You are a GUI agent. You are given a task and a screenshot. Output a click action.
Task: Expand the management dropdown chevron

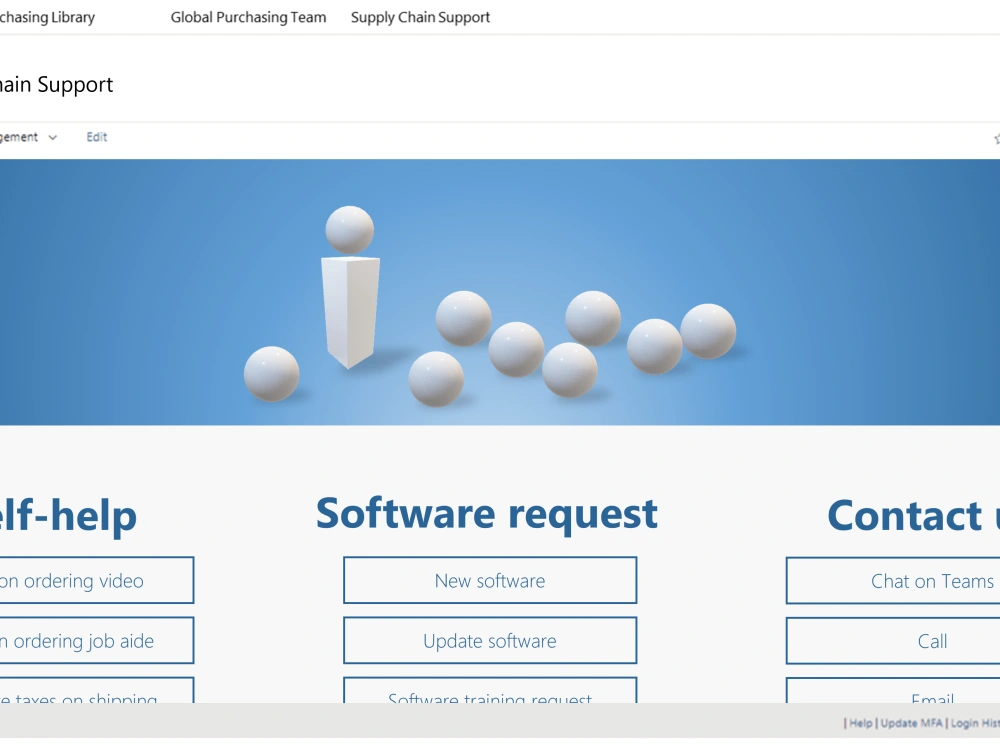point(52,138)
